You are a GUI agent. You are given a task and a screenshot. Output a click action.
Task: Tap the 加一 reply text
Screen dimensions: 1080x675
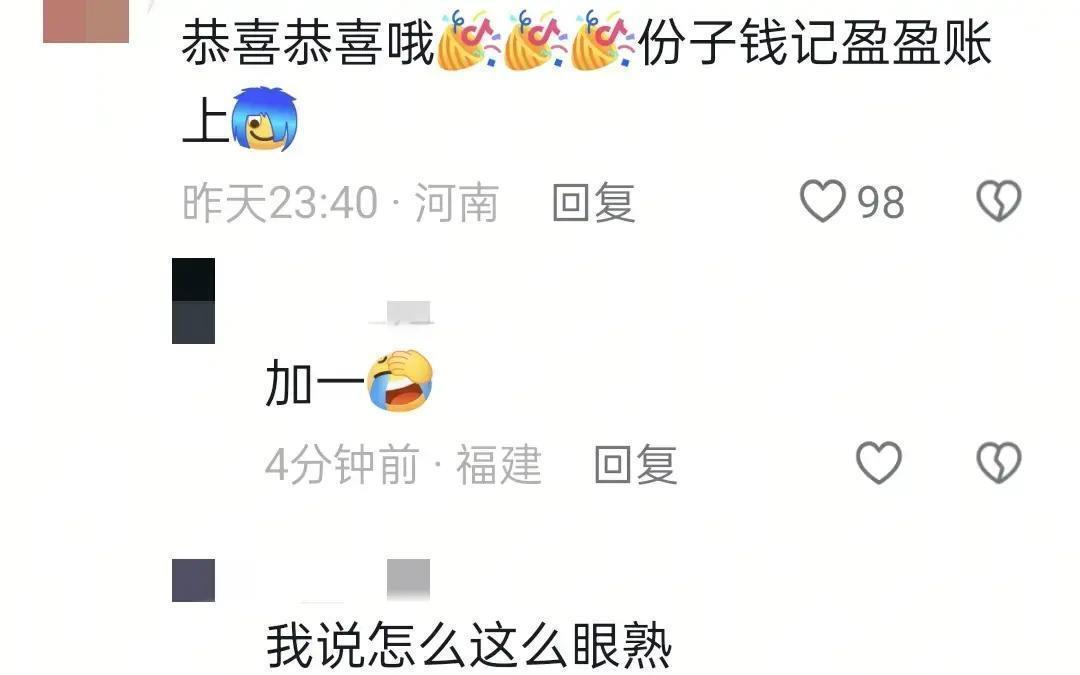click(314, 384)
